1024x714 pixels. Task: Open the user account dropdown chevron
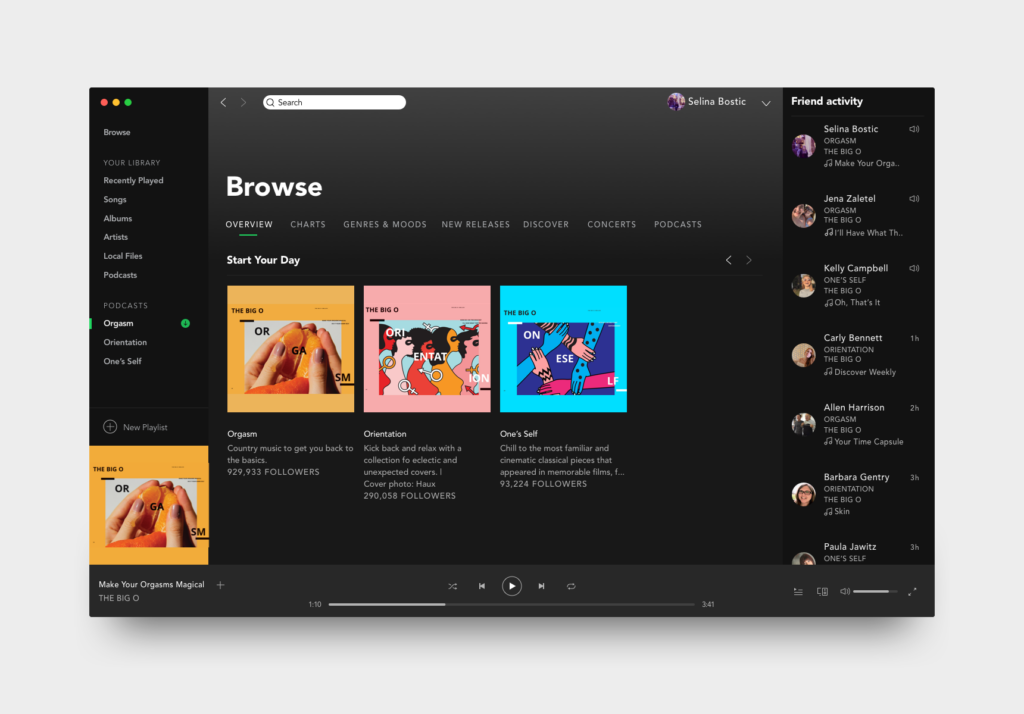click(x=766, y=103)
